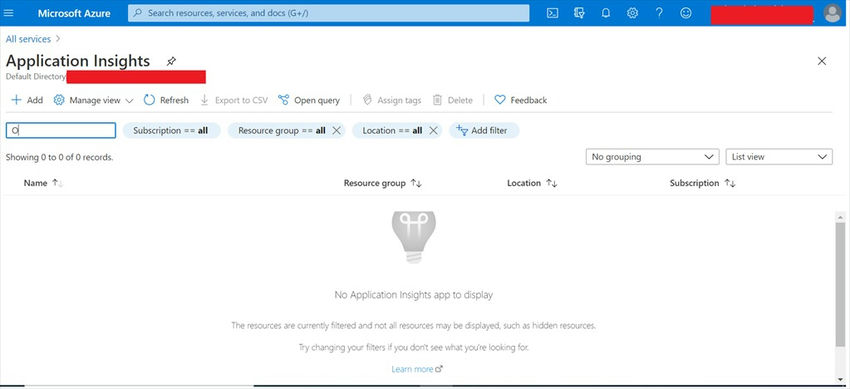850x389 pixels.
Task: Click the vertical scrollbar up arrow
Action: [x=840, y=217]
